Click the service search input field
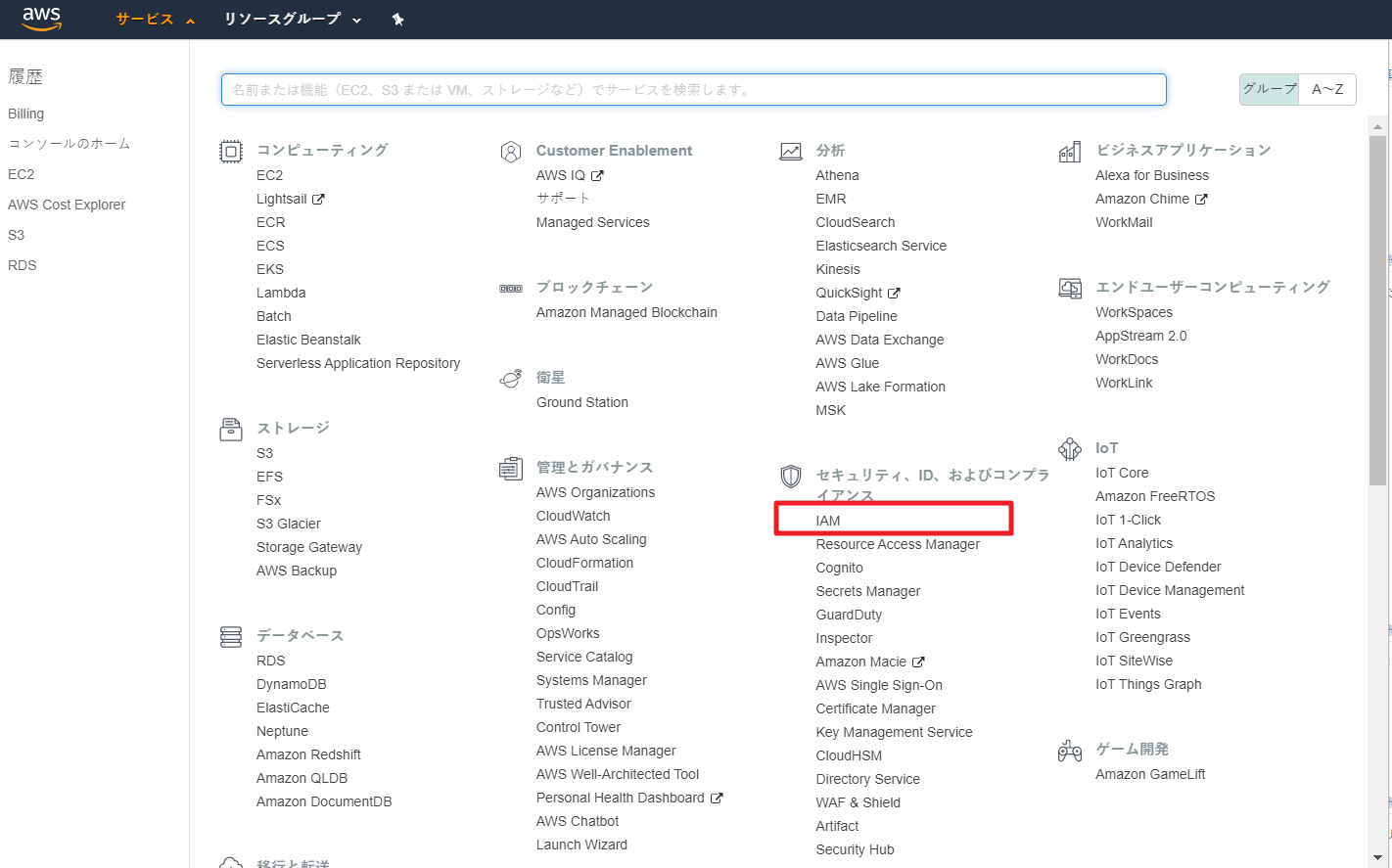 click(x=693, y=89)
